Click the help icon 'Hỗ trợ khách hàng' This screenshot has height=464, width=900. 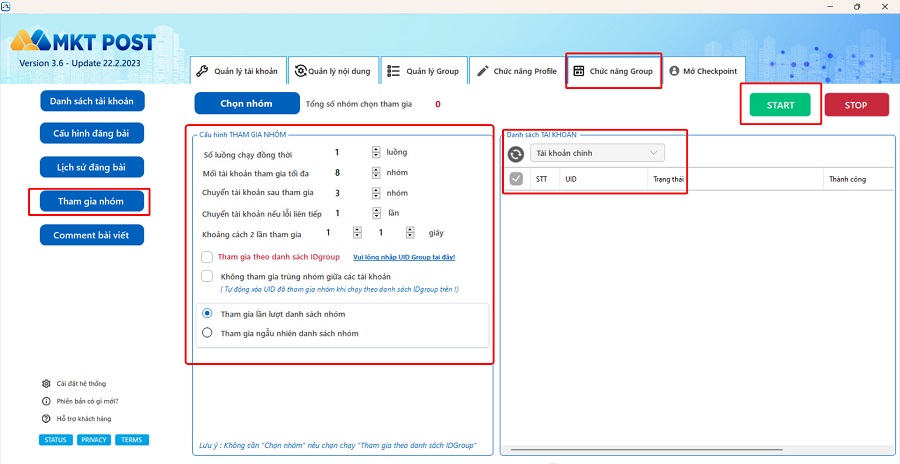coord(46,418)
